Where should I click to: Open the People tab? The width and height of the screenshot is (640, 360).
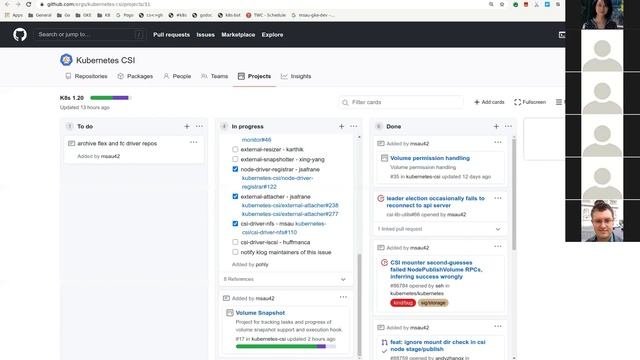177,76
